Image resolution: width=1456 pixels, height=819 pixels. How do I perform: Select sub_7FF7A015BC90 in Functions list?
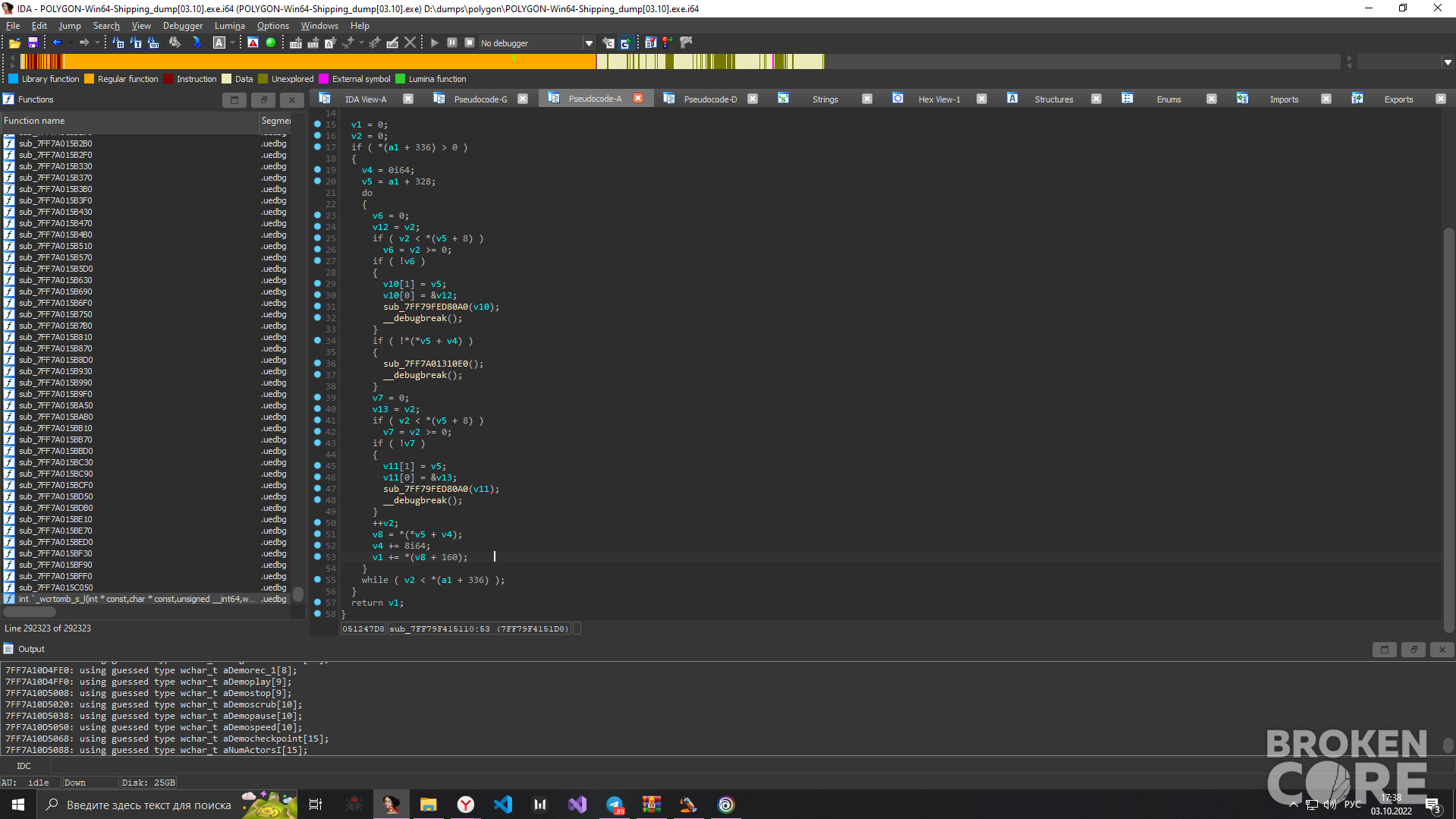tap(55, 474)
